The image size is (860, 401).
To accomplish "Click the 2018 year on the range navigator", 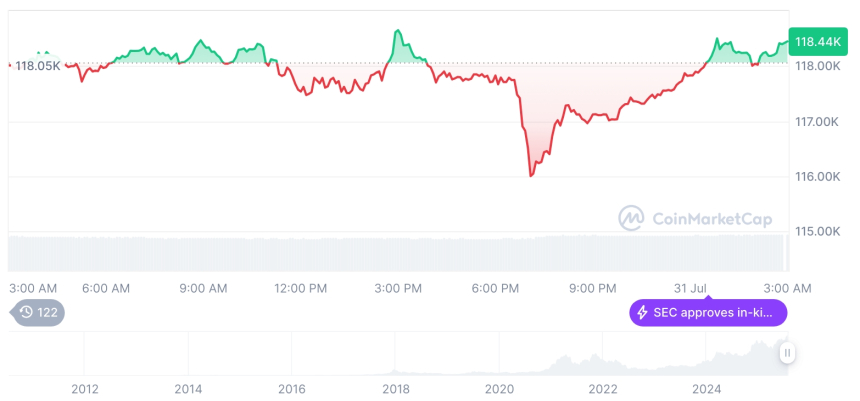I will [x=395, y=389].
